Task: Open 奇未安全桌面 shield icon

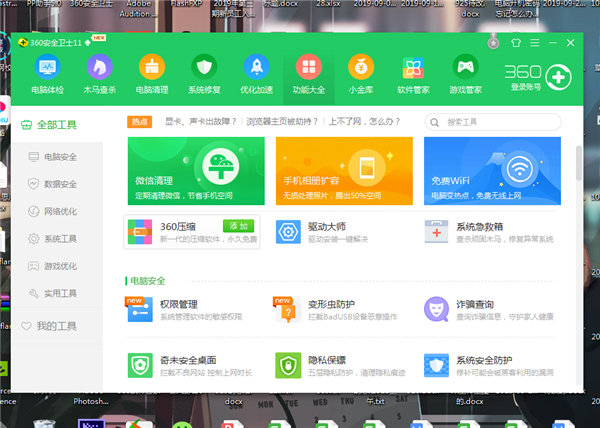Action: coord(140,365)
